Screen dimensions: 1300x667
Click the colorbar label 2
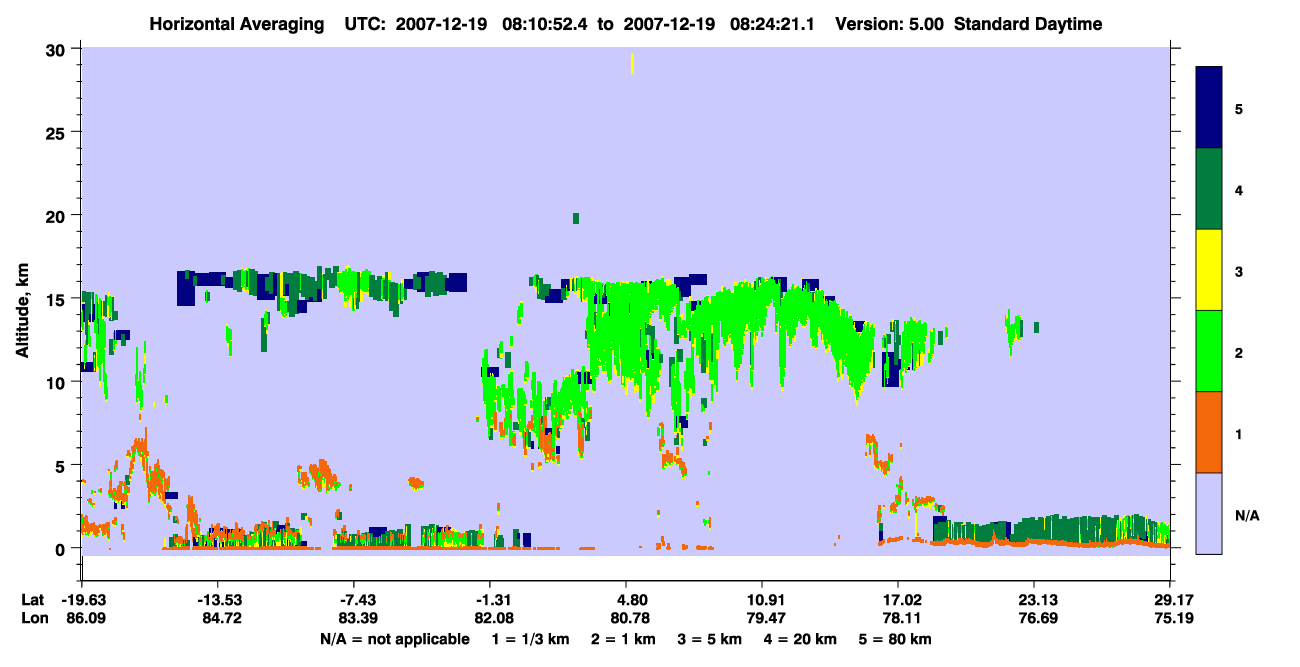[1239, 352]
